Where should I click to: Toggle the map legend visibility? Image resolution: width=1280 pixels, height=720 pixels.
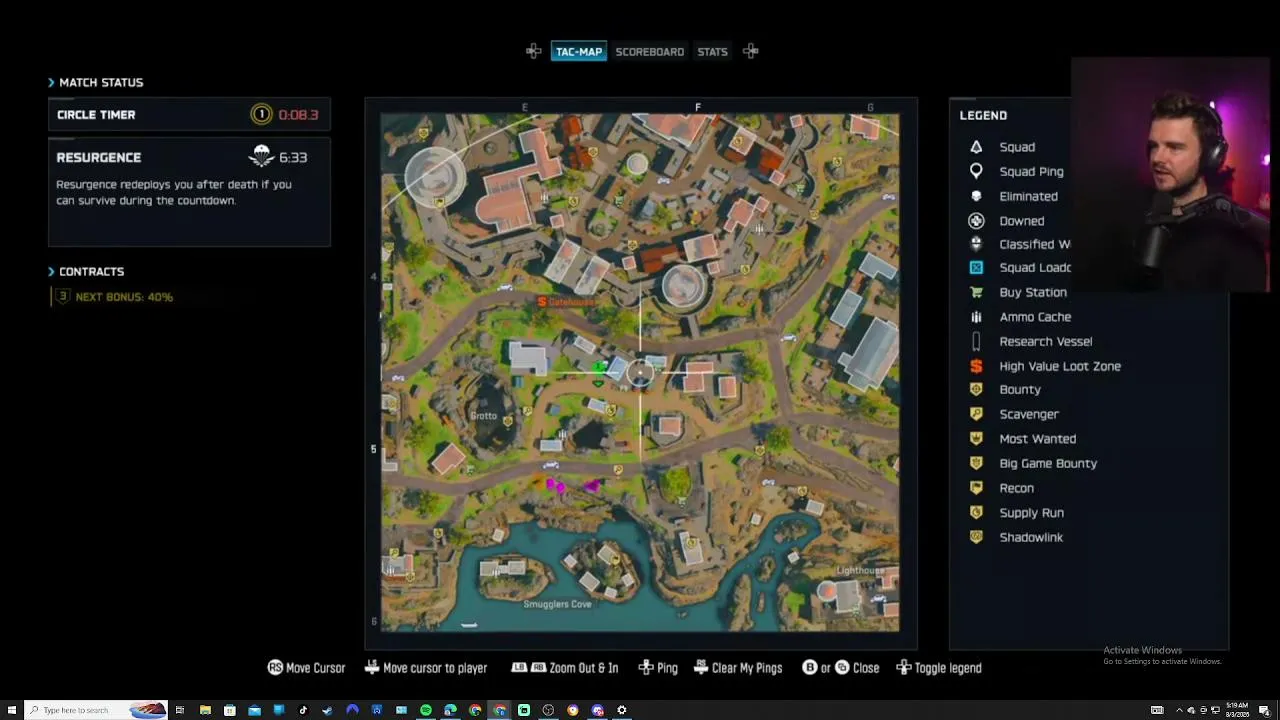pyautogui.click(x=939, y=668)
